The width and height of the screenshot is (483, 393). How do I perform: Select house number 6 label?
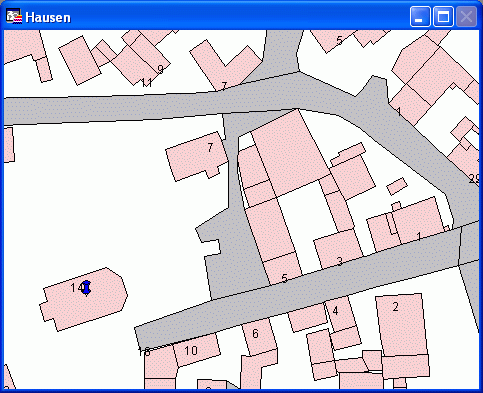click(255, 333)
